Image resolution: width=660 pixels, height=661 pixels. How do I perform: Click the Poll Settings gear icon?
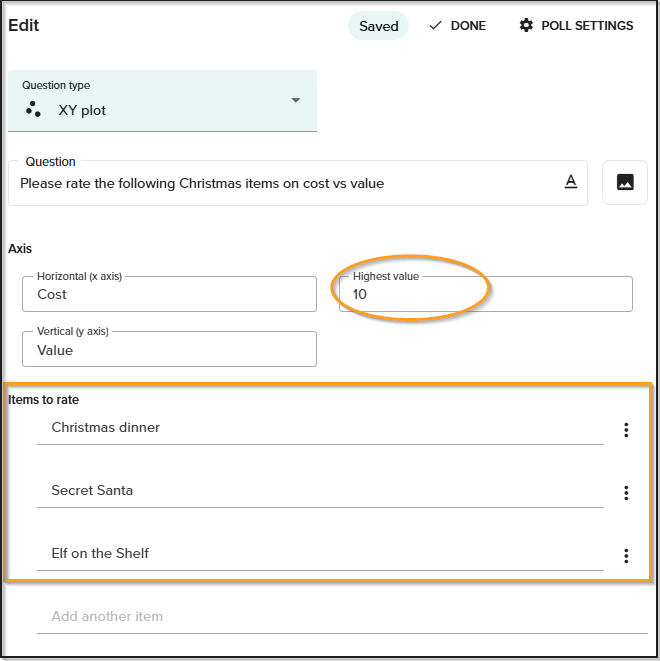pos(526,25)
